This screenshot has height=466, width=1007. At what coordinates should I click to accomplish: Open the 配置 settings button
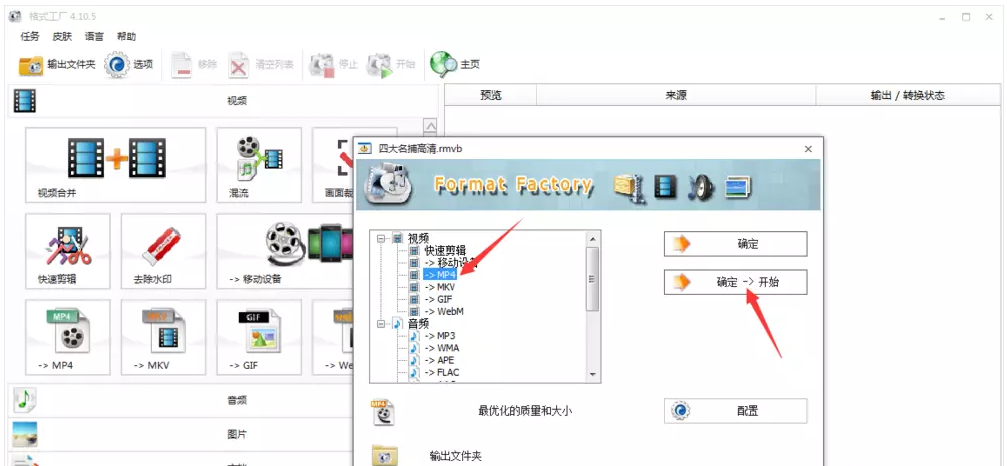[735, 411]
